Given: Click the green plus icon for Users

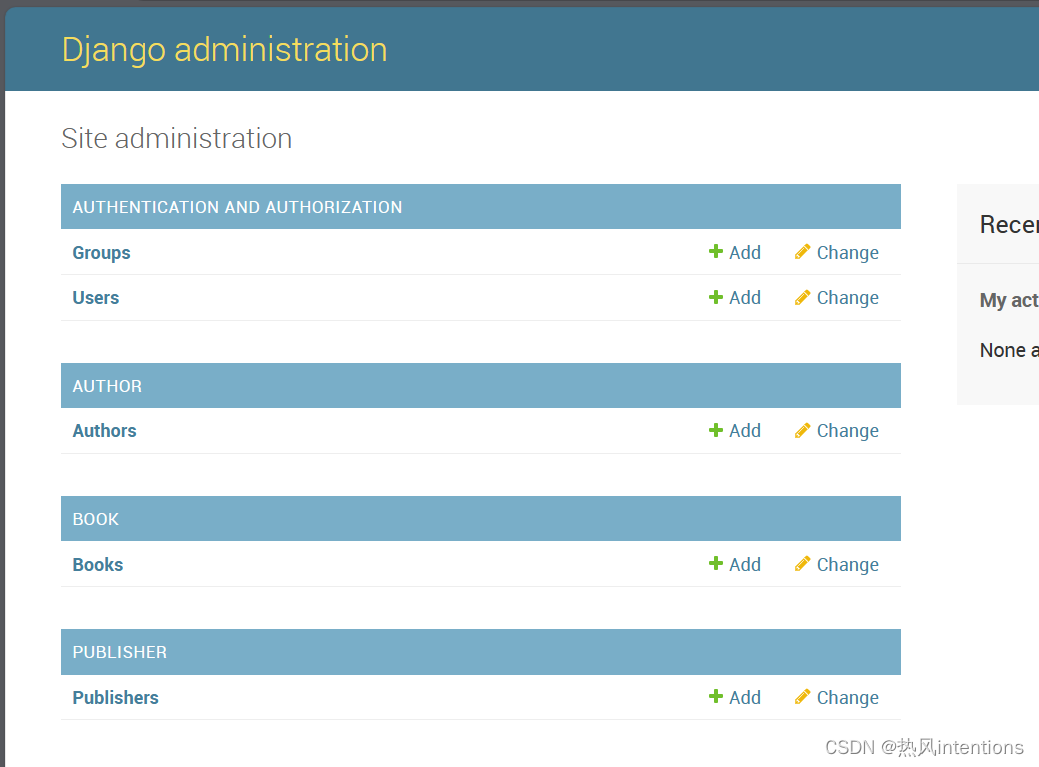Looking at the screenshot, I should click(x=716, y=297).
